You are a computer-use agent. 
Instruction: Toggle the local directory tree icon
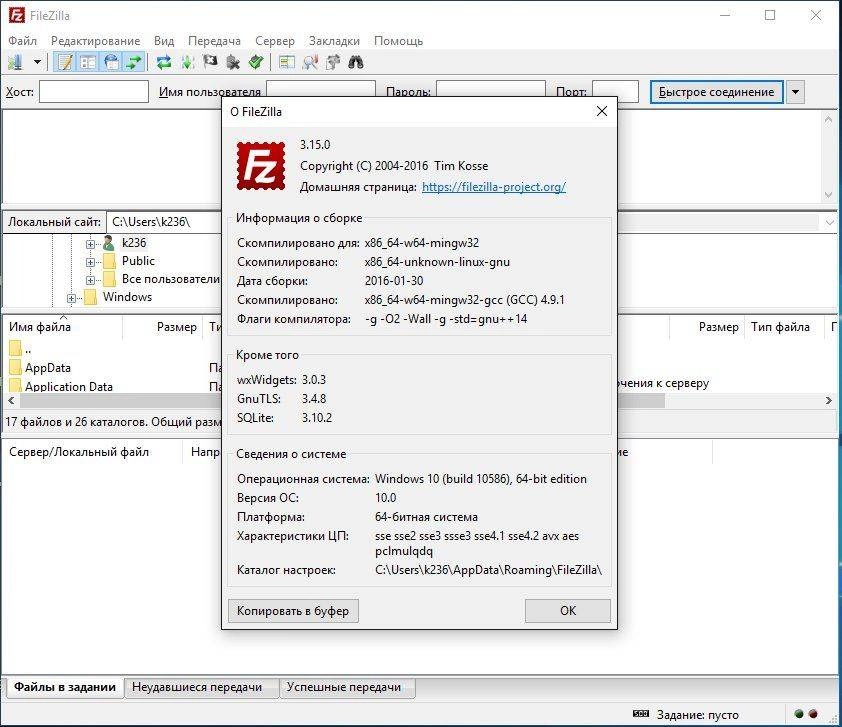88,62
